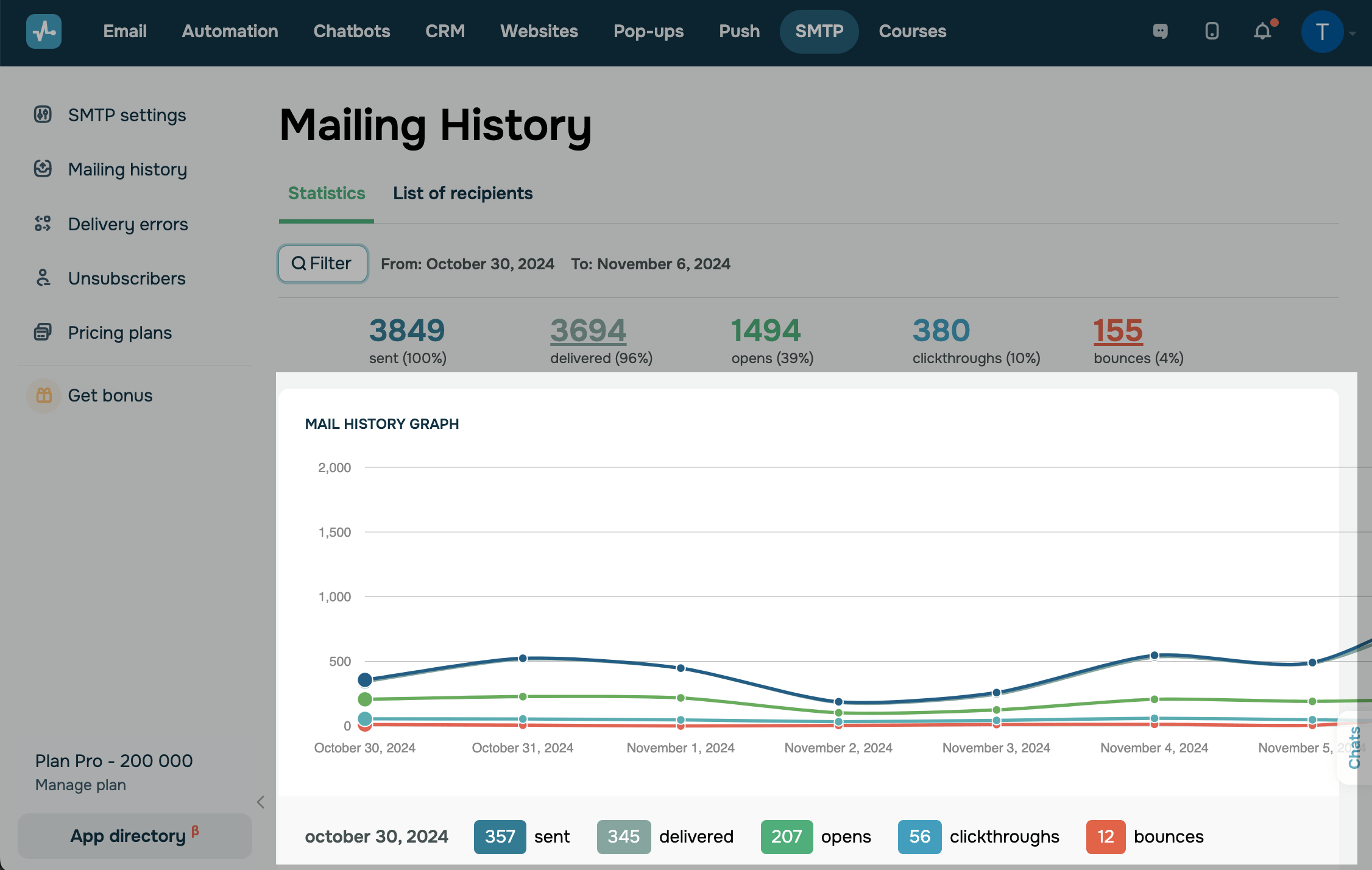Click the Filter button

[x=322, y=264]
